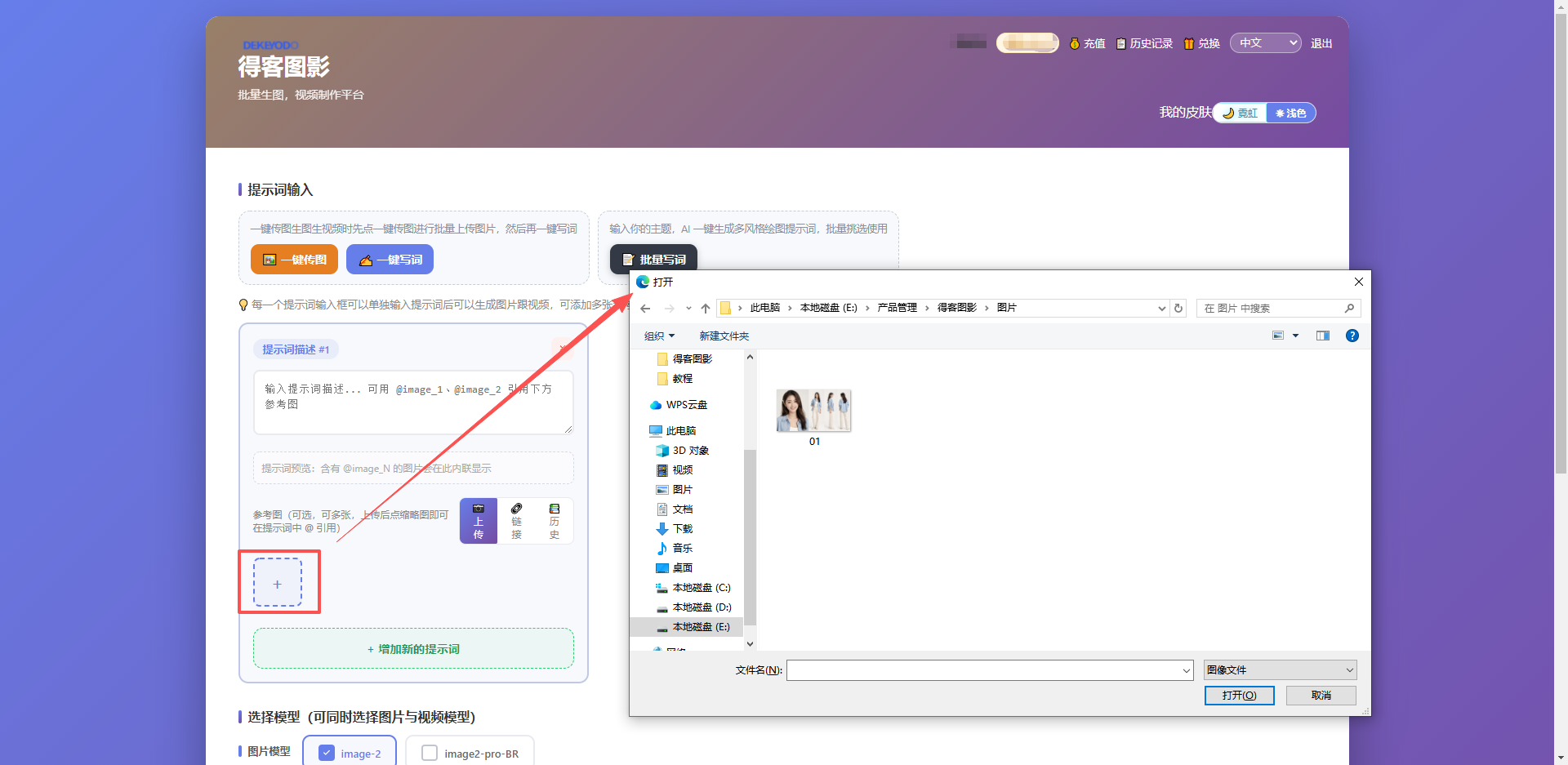
Task: Open the 中文 language dropdown
Action: [x=1265, y=42]
